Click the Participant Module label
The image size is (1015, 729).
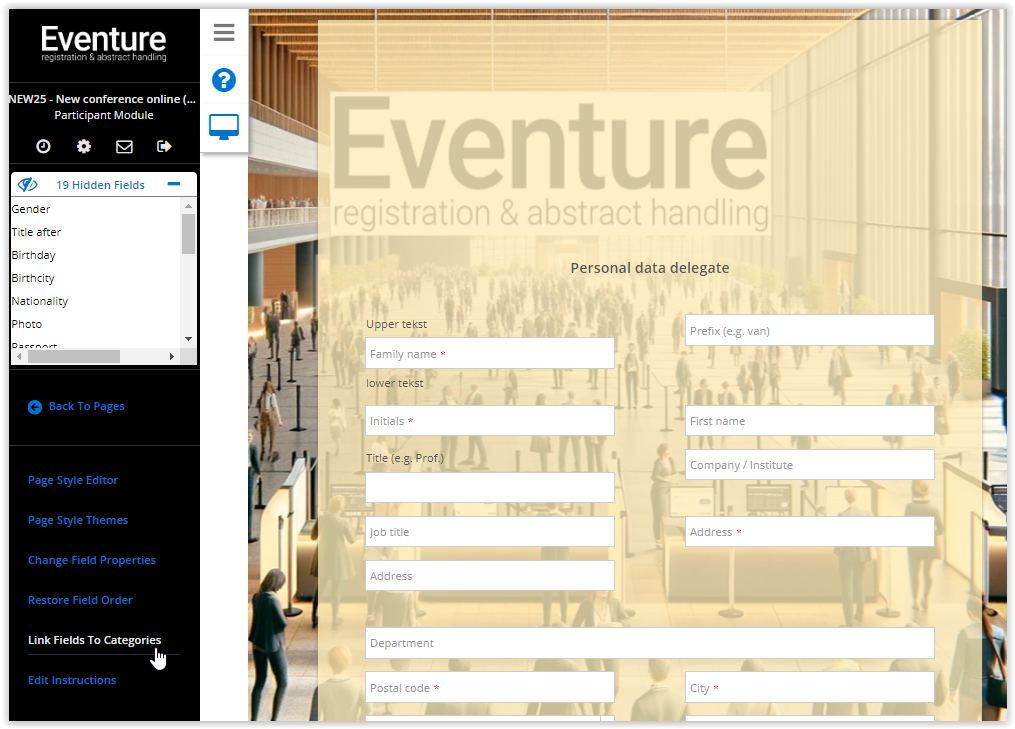pyautogui.click(x=104, y=115)
